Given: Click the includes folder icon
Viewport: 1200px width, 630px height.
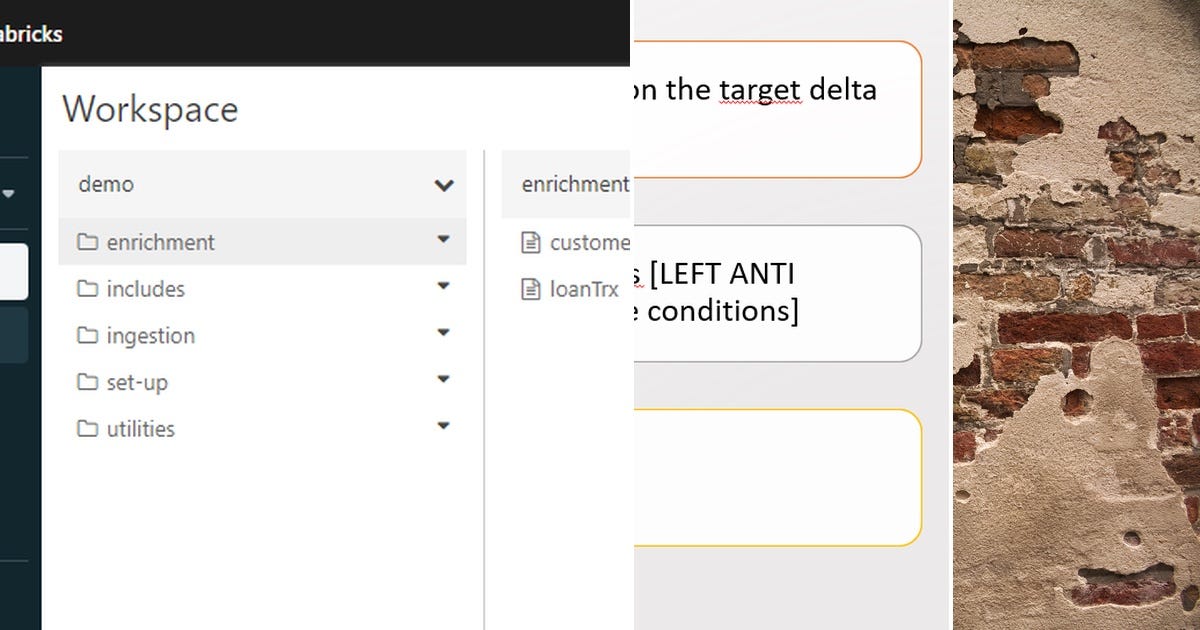Looking at the screenshot, I should 88,289.
